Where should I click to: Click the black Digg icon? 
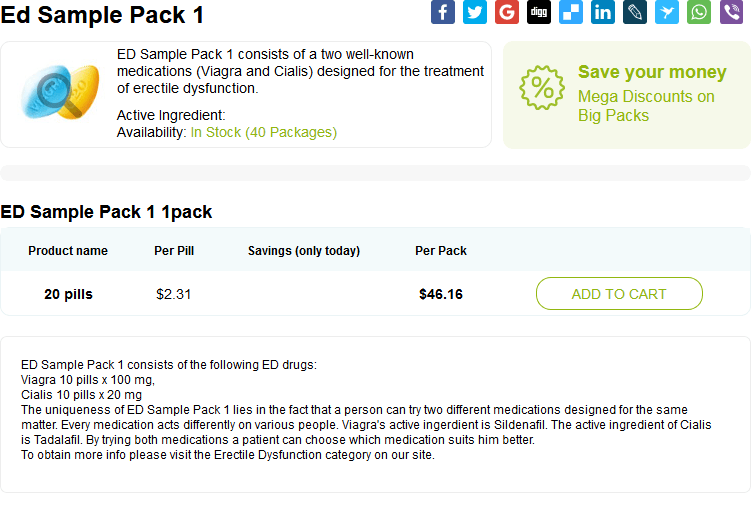tap(539, 11)
